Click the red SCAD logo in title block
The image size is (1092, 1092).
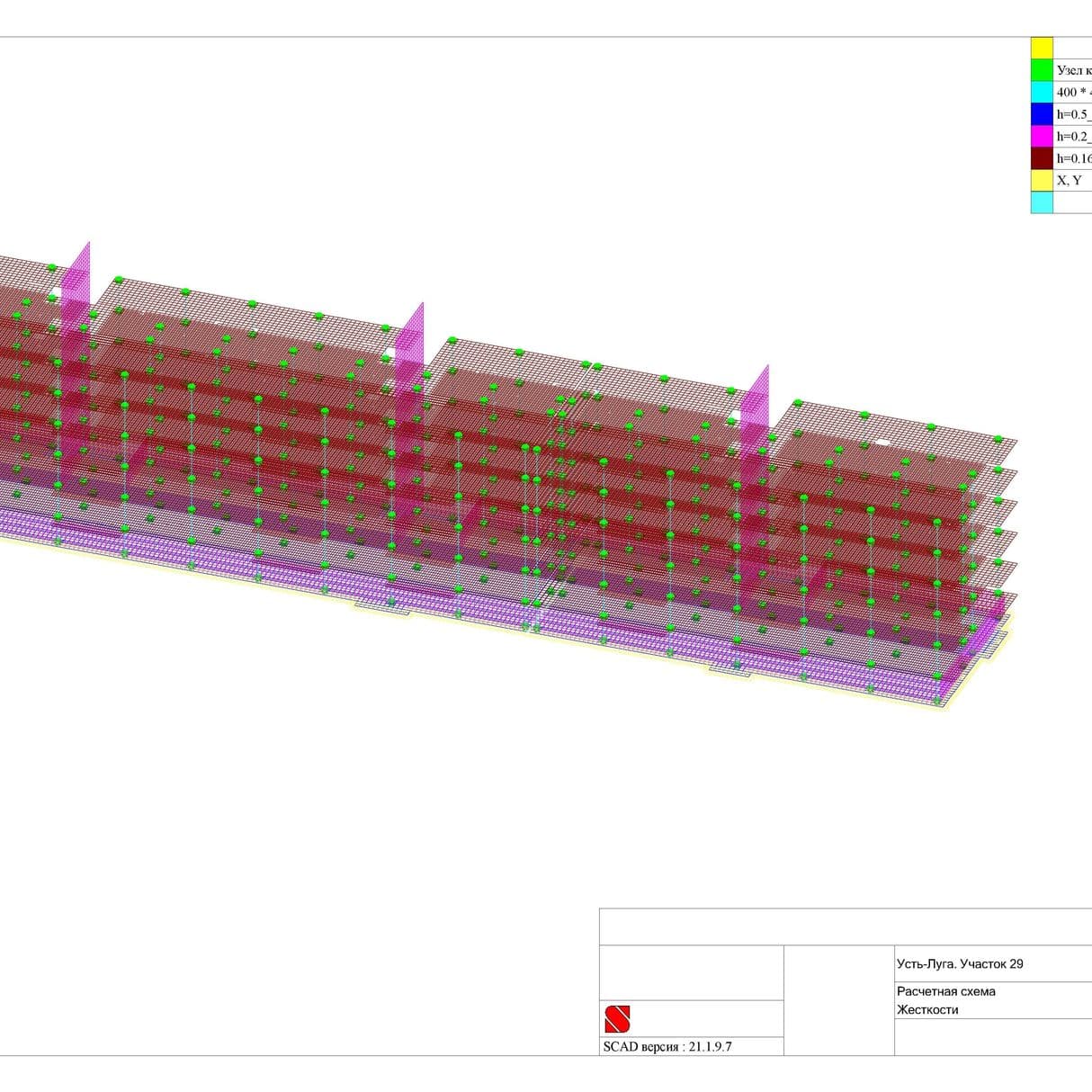[617, 1018]
